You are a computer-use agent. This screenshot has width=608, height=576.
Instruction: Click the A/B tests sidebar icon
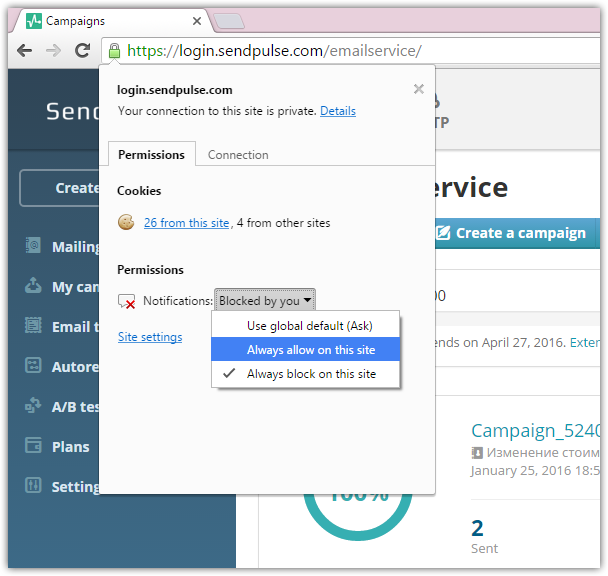tap(33, 405)
